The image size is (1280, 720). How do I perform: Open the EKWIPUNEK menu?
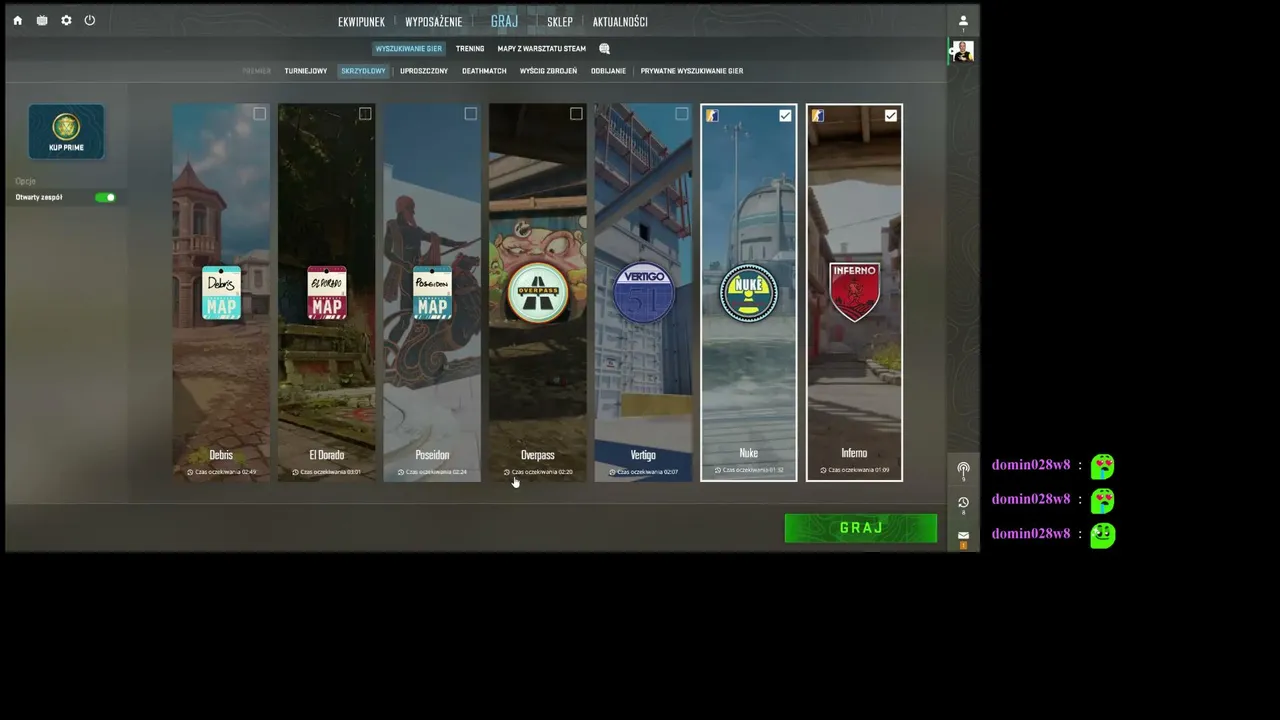pos(361,22)
